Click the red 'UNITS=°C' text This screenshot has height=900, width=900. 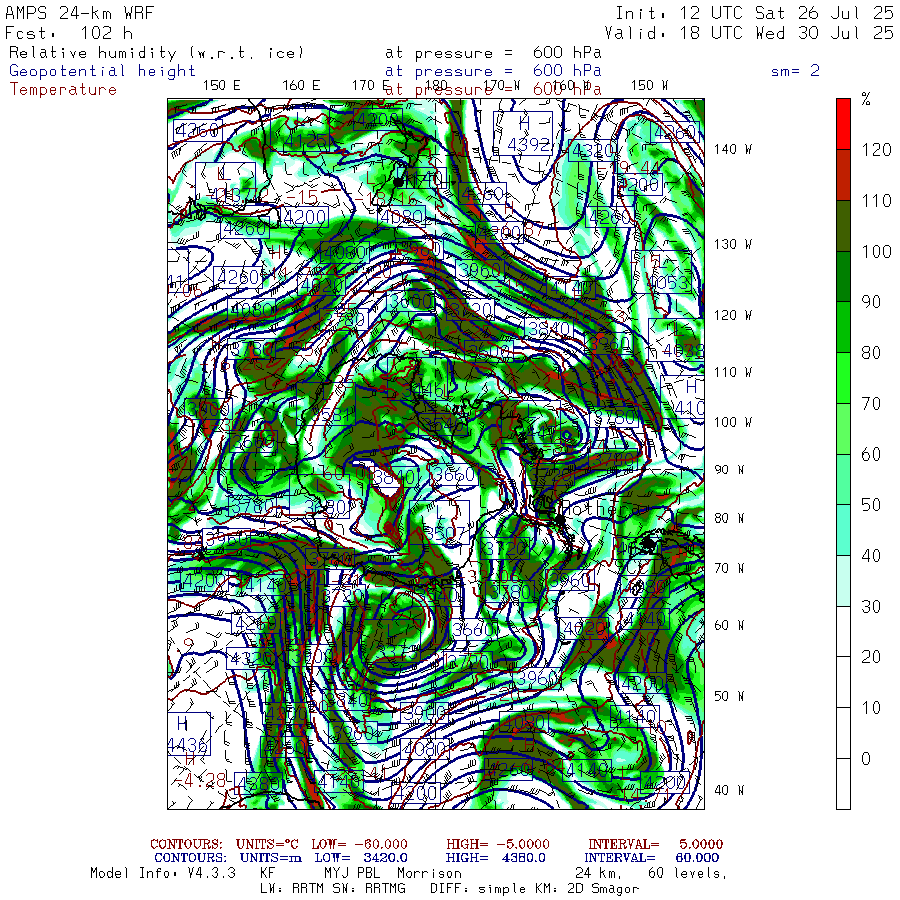click(267, 844)
